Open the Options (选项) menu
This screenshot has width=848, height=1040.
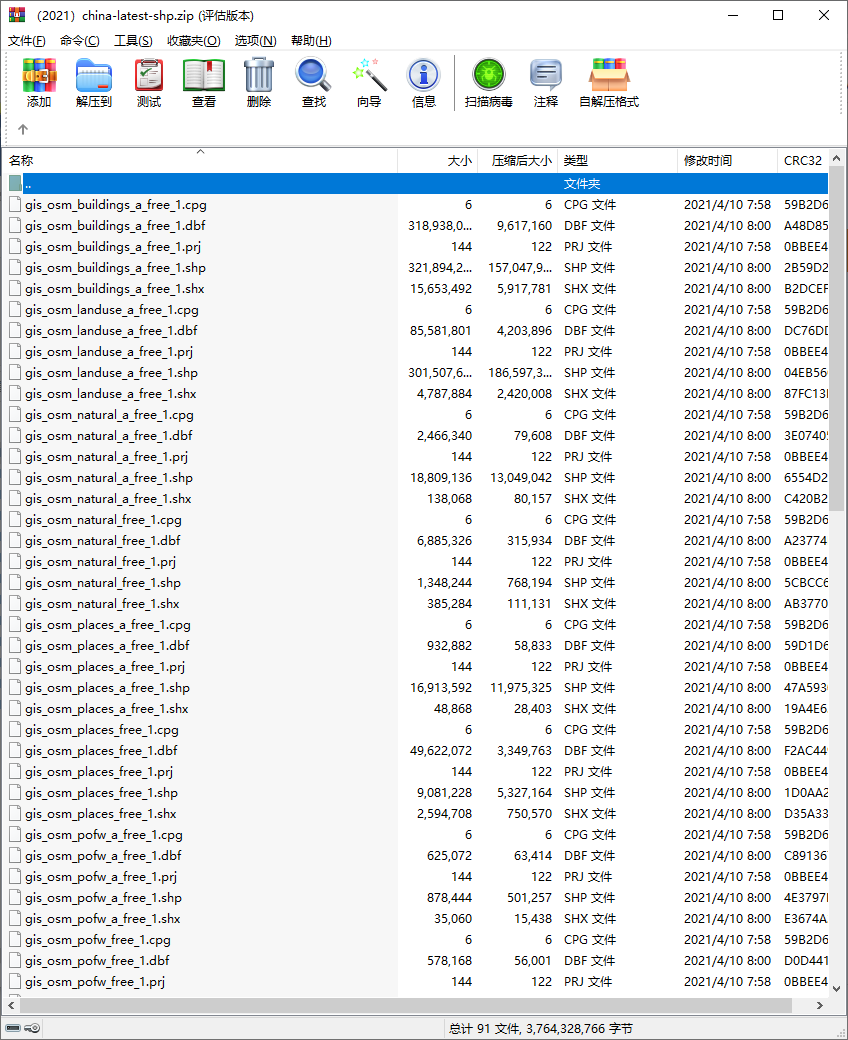click(x=255, y=40)
